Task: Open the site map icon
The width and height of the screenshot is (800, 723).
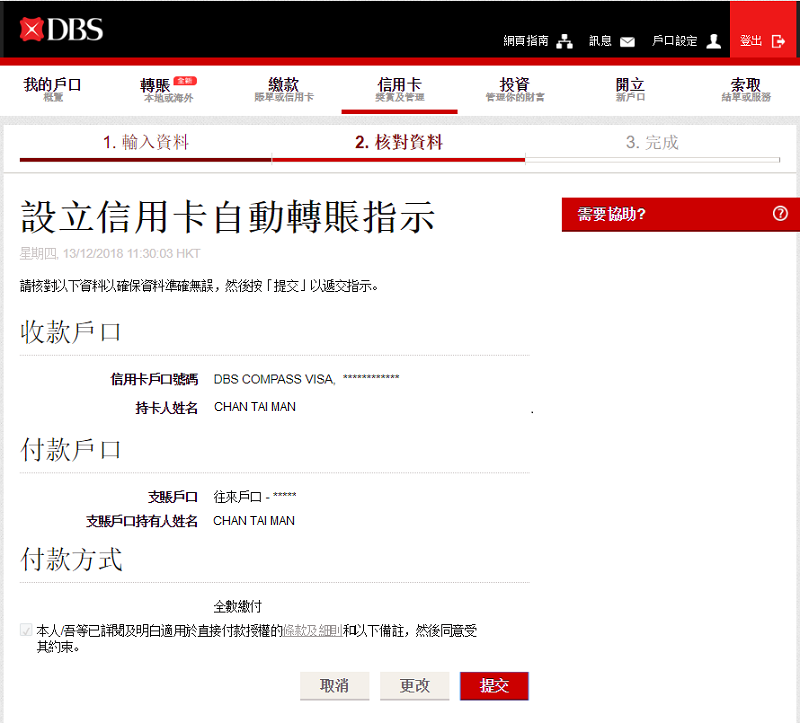Action: (x=564, y=42)
